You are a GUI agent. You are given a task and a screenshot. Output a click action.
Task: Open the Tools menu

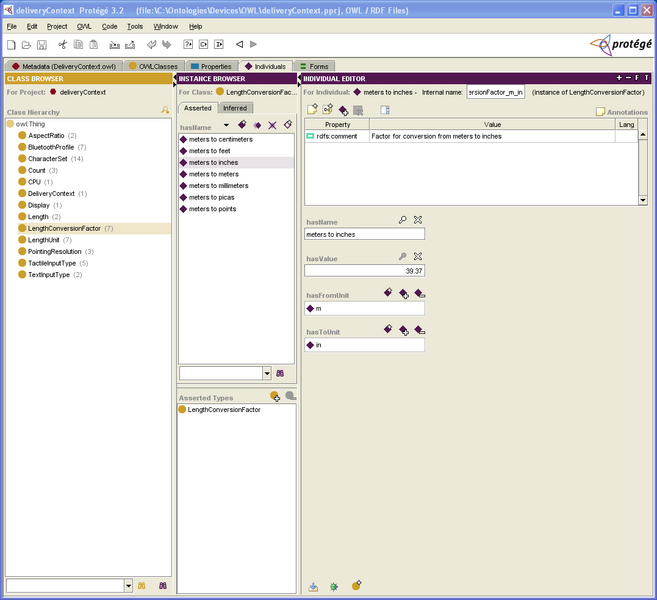(135, 26)
